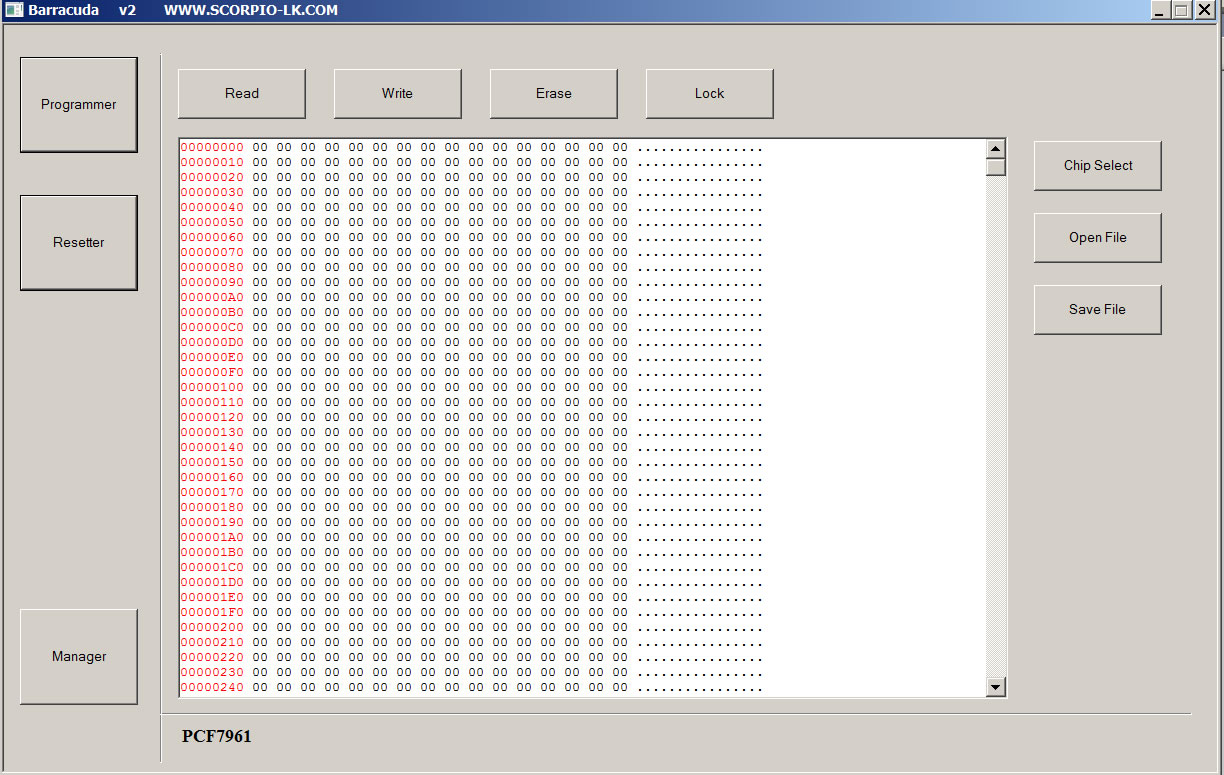Click the WWW.SCORPIO-LK.COM title link

point(249,10)
